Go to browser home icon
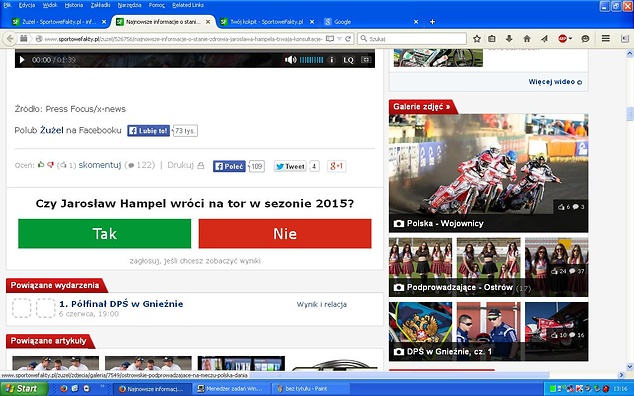634x396 pixels. click(526, 39)
